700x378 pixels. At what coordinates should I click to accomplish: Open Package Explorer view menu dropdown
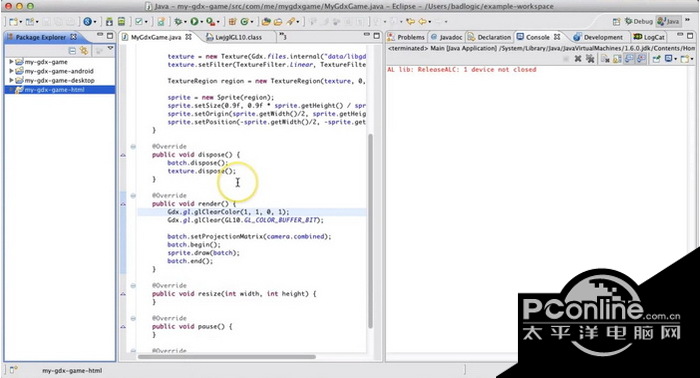(x=110, y=49)
